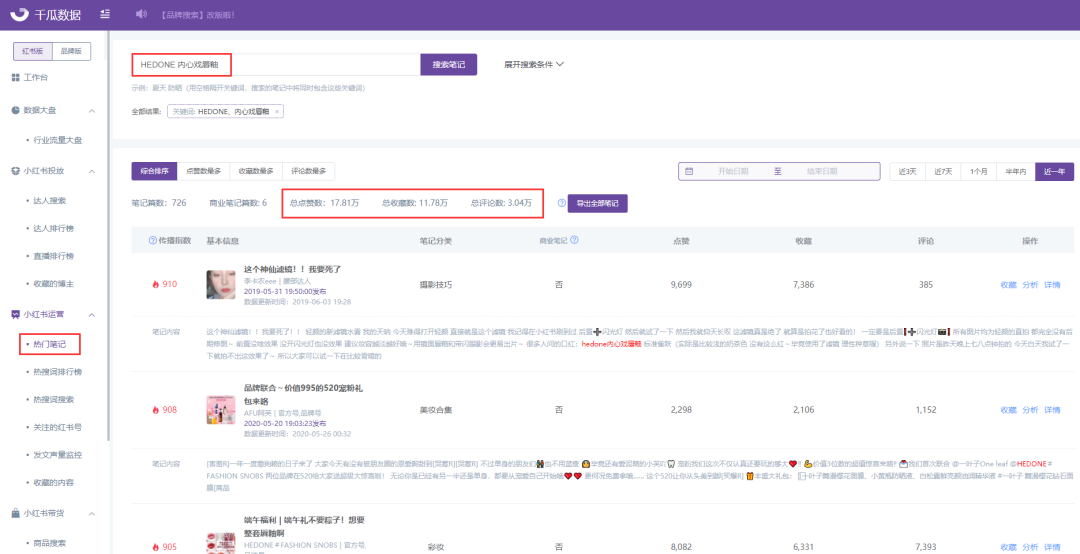Click the flame icon beside 908

click(x=156, y=410)
